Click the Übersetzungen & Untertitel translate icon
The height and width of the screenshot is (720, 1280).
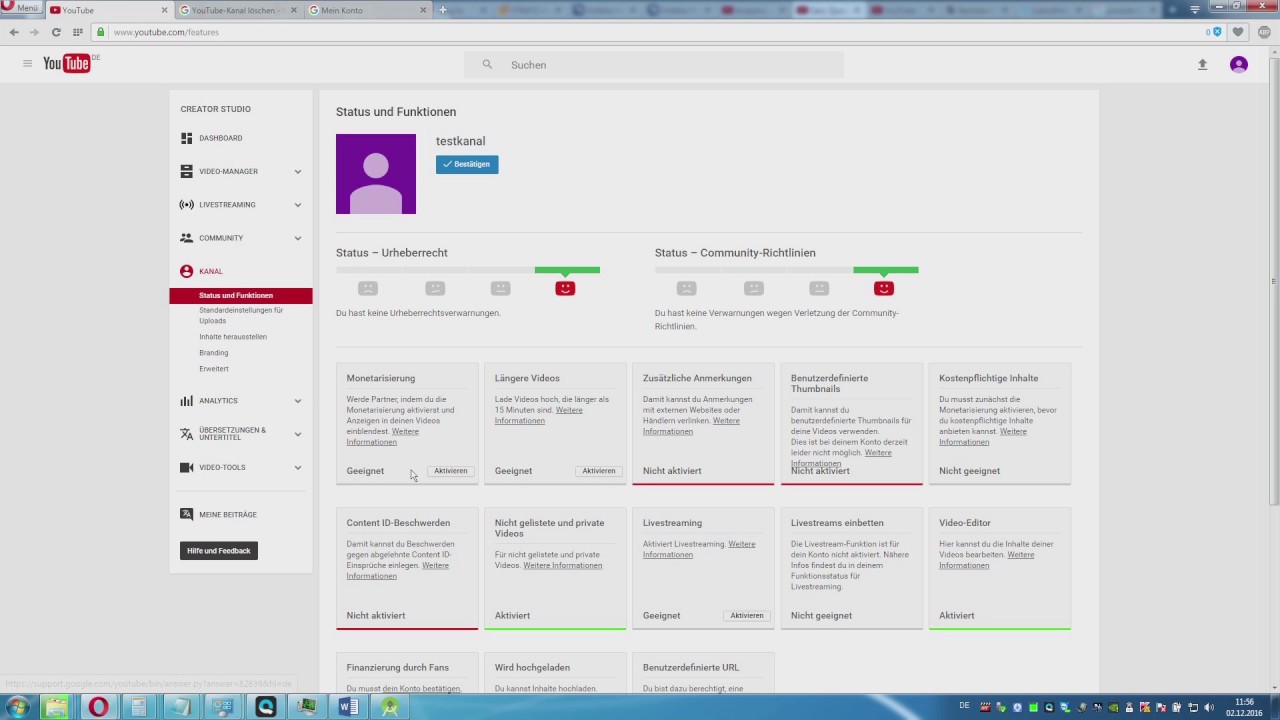[186, 434]
